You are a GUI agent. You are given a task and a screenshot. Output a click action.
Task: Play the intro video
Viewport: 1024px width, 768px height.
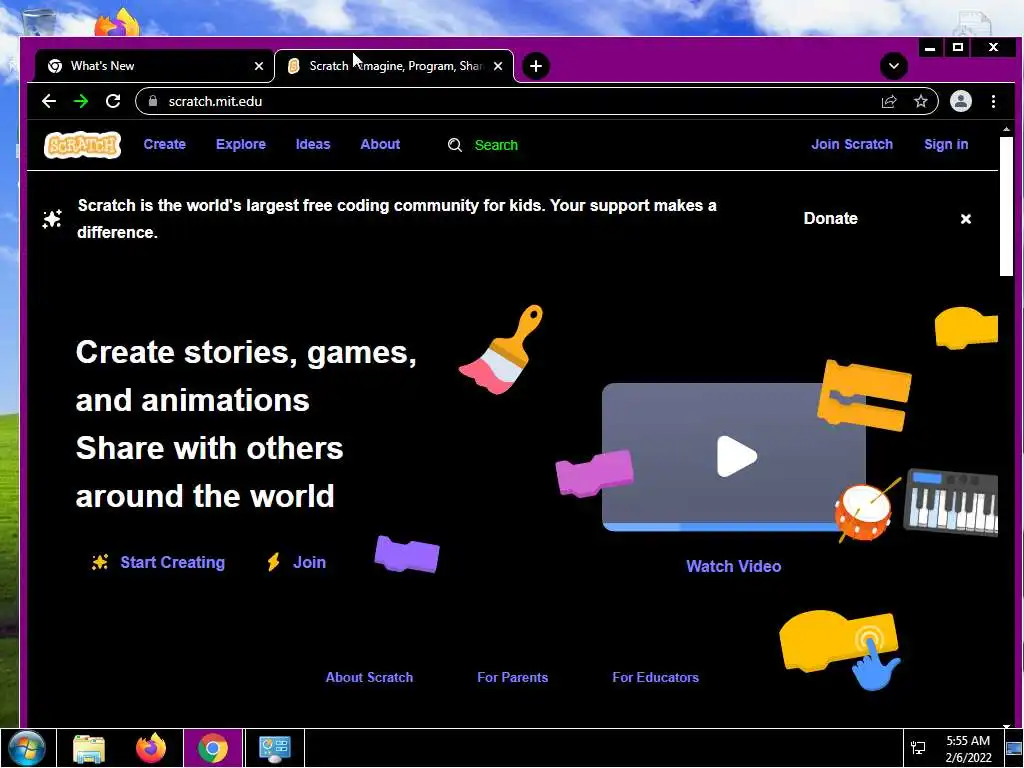tap(737, 456)
